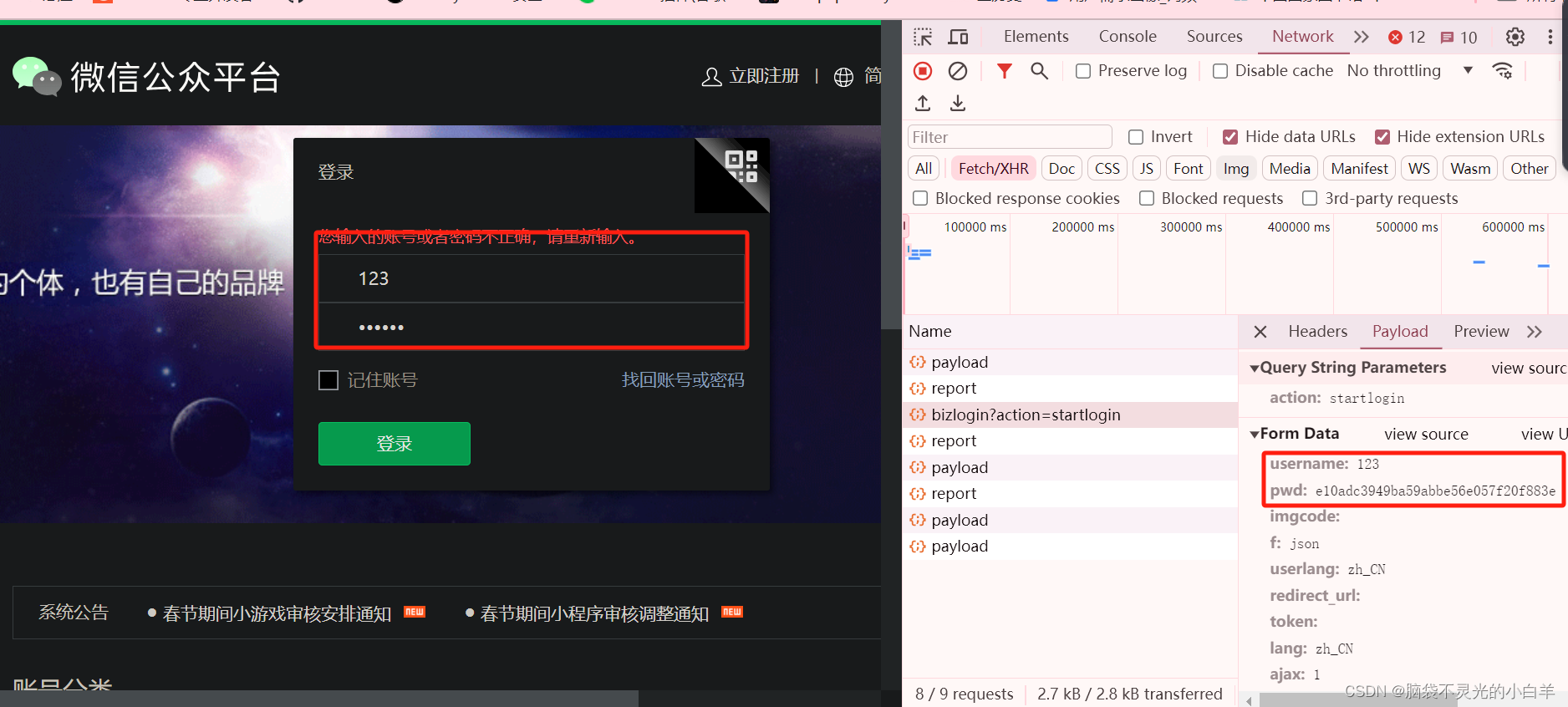Stop recording the network log
The height and width of the screenshot is (707, 1568).
click(923, 71)
